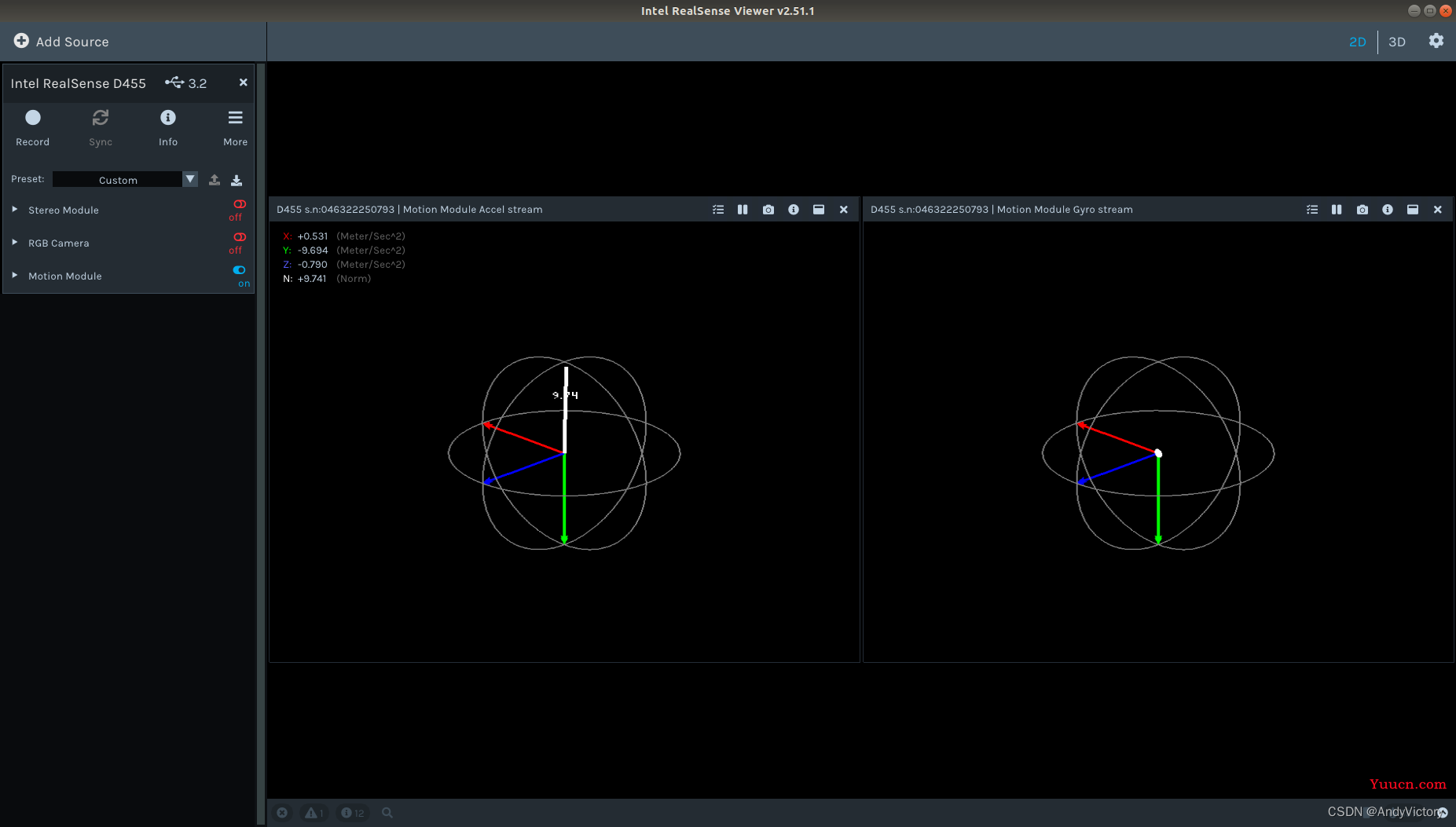The height and width of the screenshot is (827, 1456).
Task: Switch to 3D view
Action: click(1396, 42)
